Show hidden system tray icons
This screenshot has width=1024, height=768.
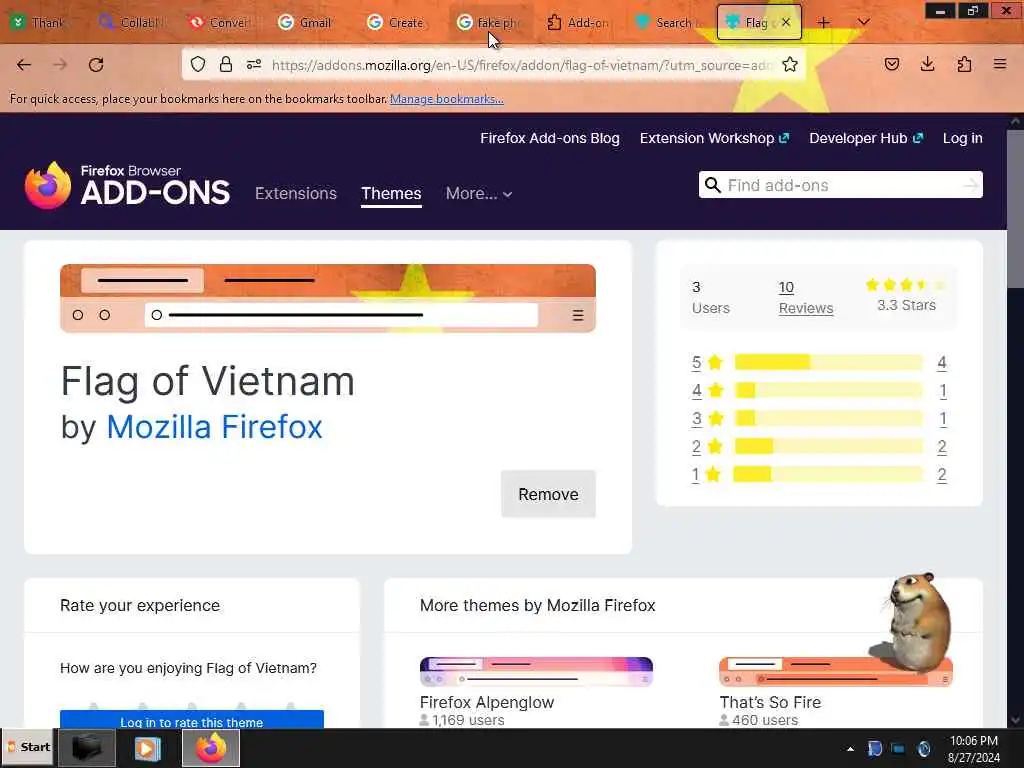coord(850,749)
